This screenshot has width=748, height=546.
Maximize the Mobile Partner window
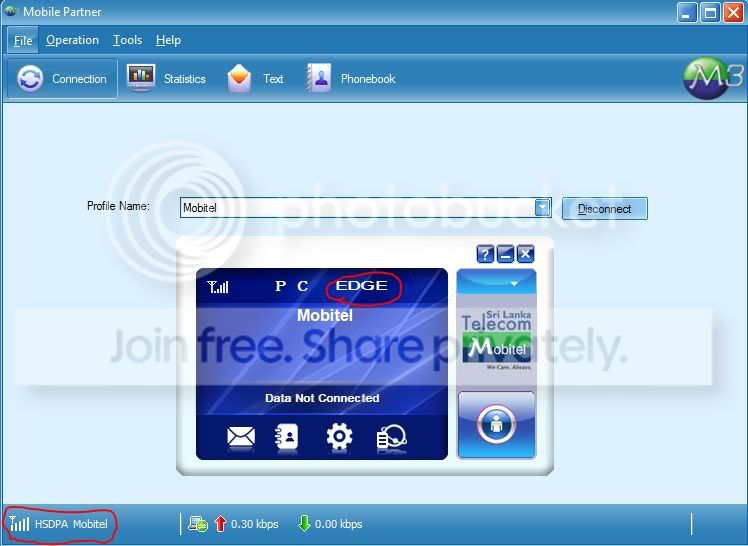(x=710, y=12)
